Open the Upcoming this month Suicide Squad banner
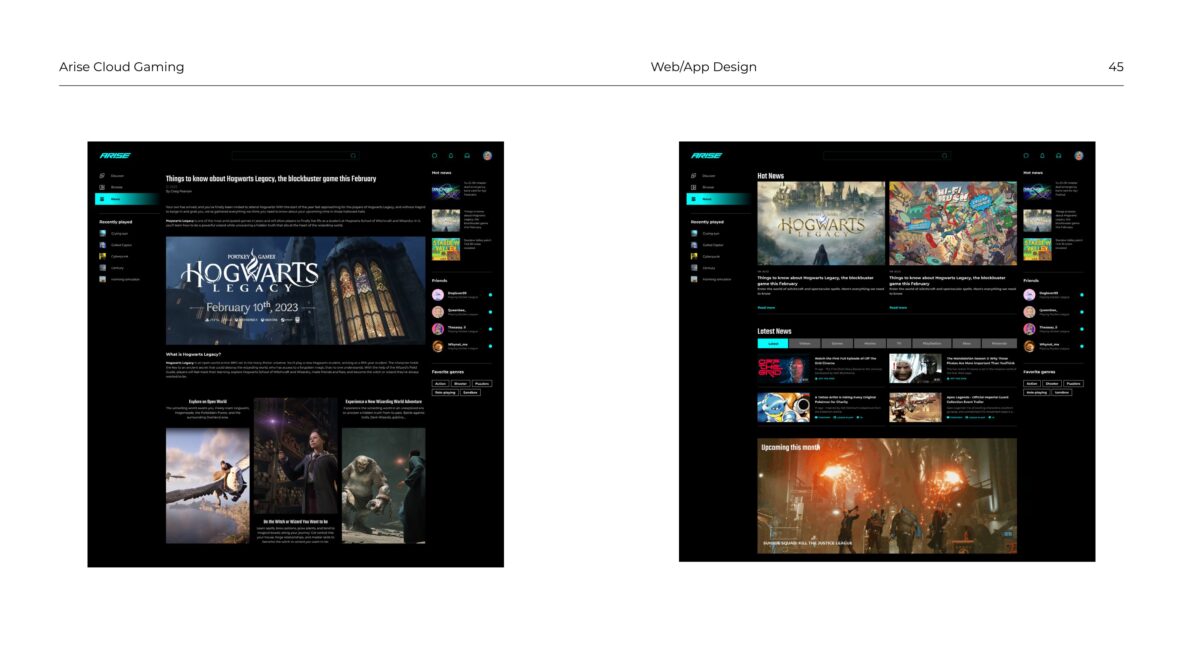The width and height of the screenshot is (1183, 665). point(887,496)
